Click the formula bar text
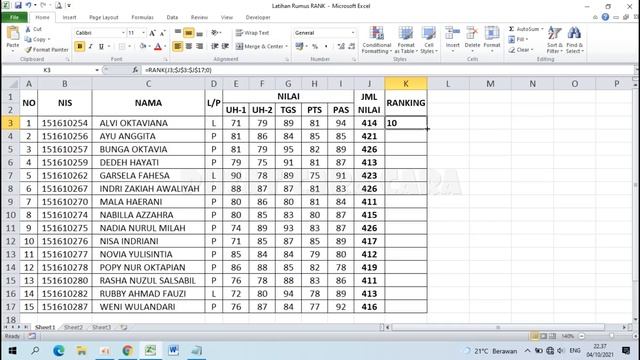This screenshot has width=640, height=360. (178, 70)
